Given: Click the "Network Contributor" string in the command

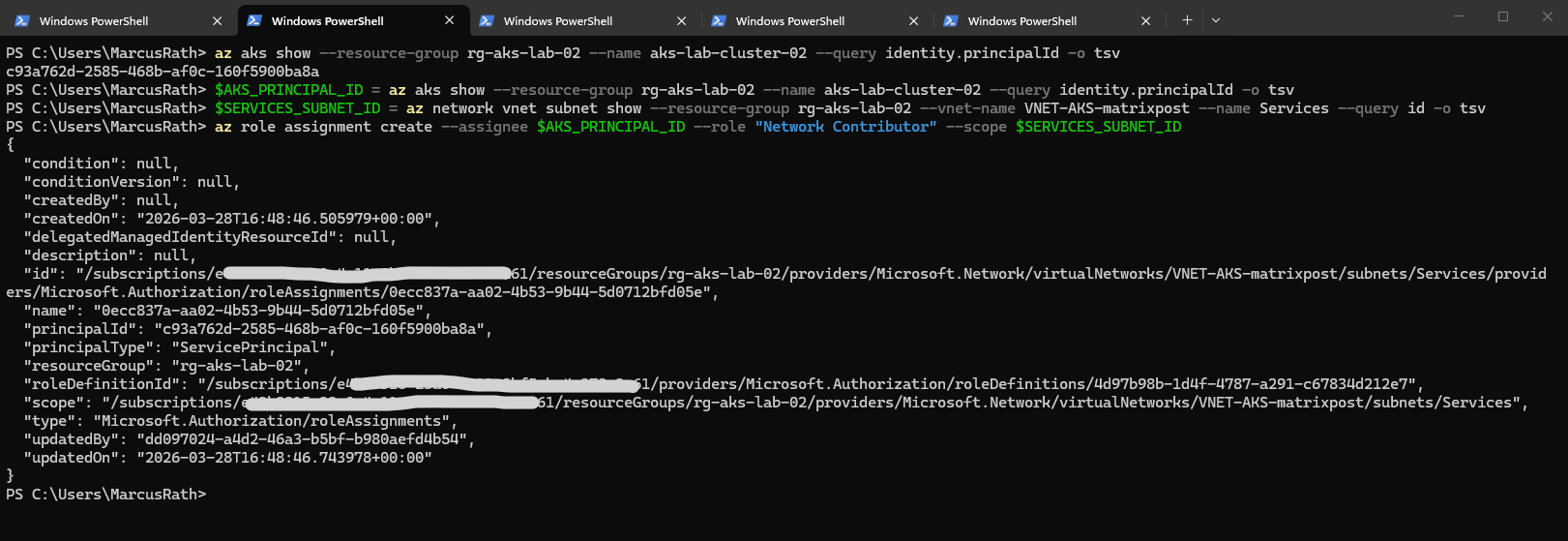Looking at the screenshot, I should tap(845, 127).
